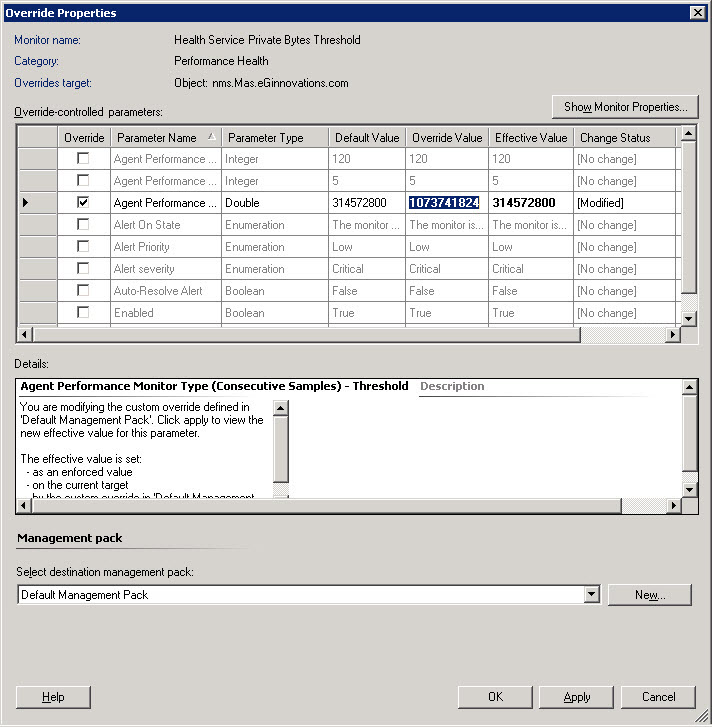
Task: Check Override box for Alert severity
Action: 83,268
